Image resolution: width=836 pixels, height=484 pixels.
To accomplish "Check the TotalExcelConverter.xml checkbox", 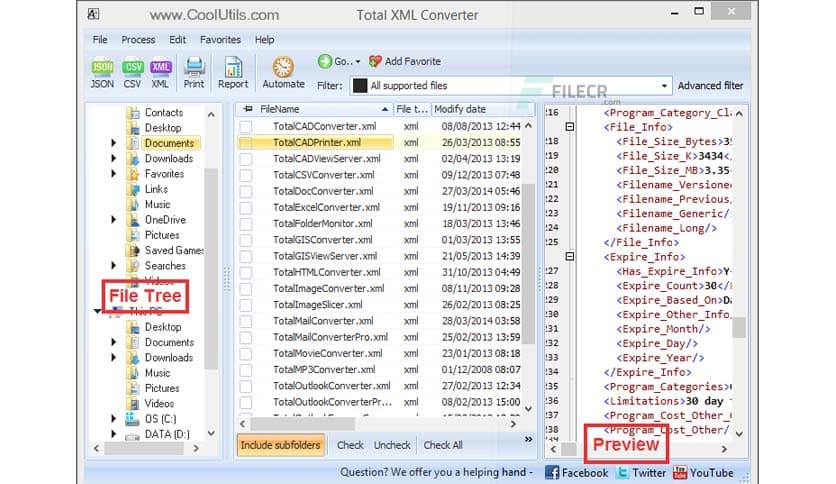I will click(246, 208).
